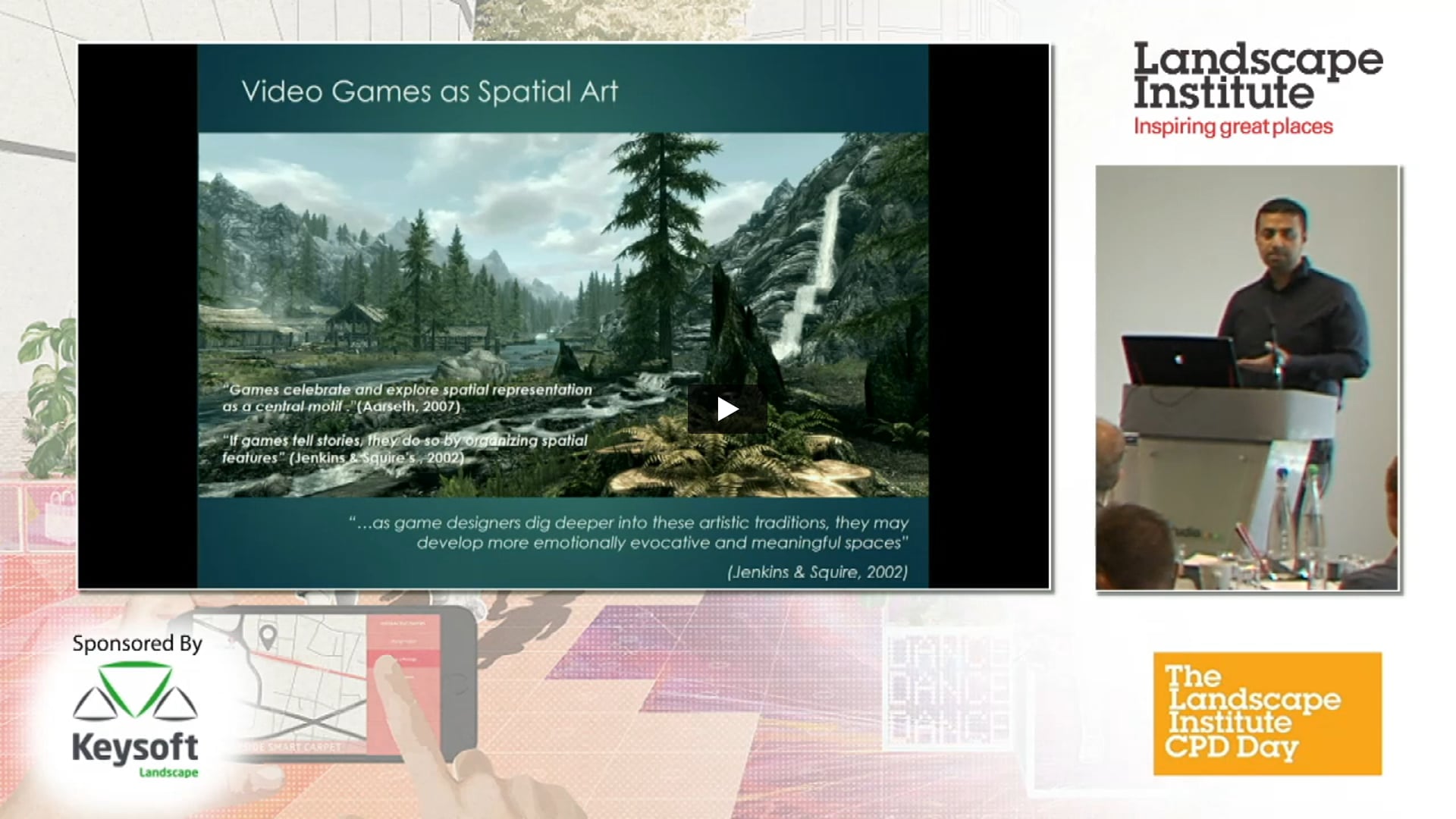Click the 'If games tell stories' quote
Viewport: 1456px width, 819px height.
404,449
